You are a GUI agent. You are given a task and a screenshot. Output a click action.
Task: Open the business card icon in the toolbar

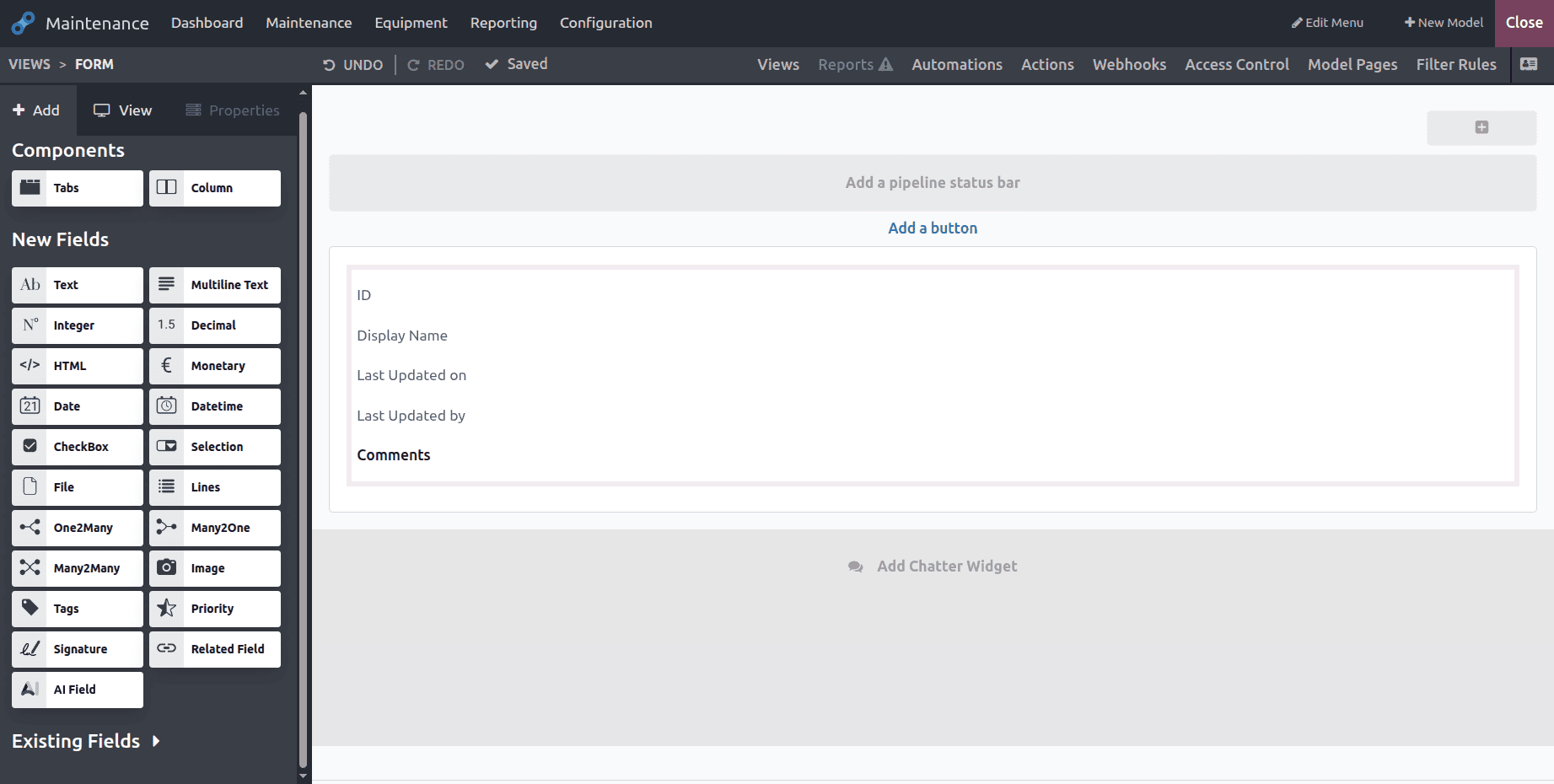tap(1529, 64)
